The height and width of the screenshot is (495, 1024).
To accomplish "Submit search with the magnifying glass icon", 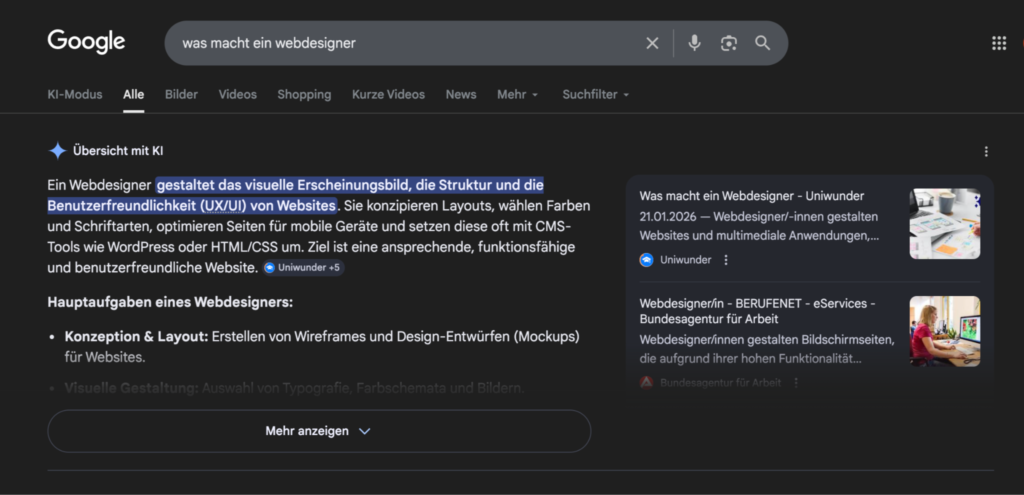I will pos(763,43).
